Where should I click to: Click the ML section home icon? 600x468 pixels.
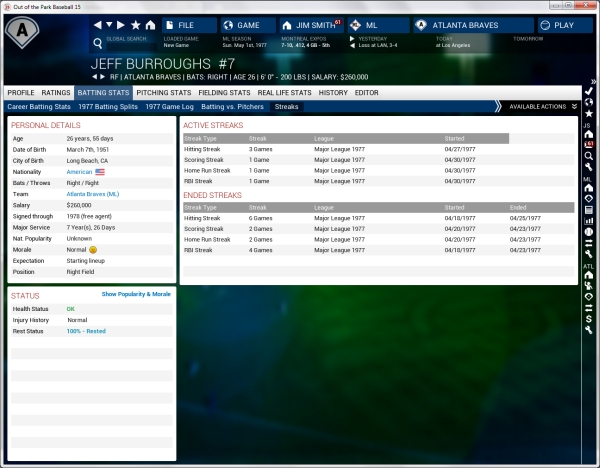[x=589, y=188]
